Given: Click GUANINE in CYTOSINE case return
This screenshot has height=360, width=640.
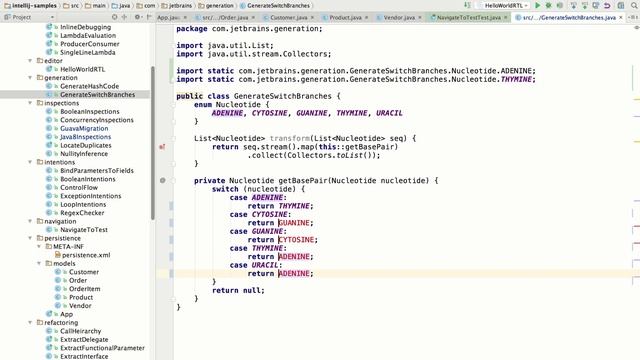Looking at the screenshot, I should (x=294, y=223).
